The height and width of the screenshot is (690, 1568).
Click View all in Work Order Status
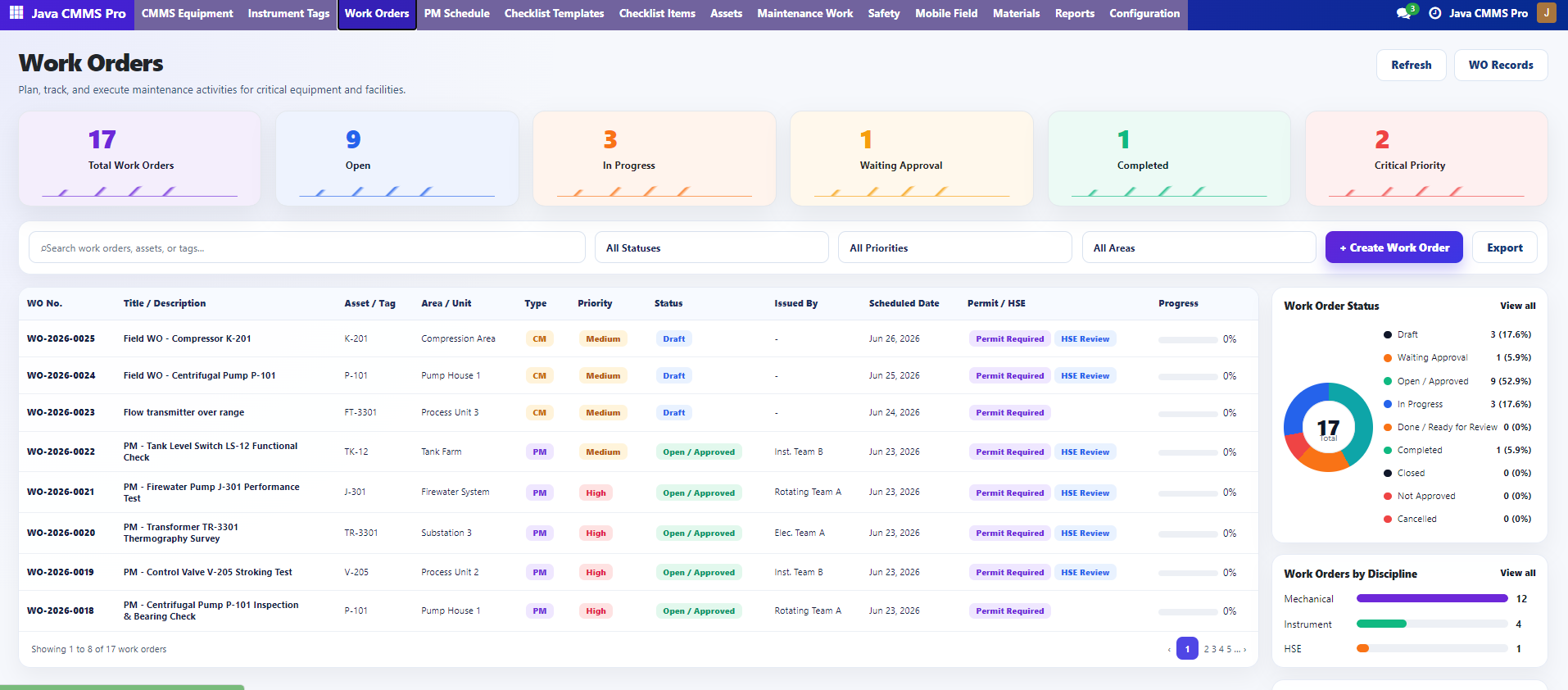(x=1517, y=306)
